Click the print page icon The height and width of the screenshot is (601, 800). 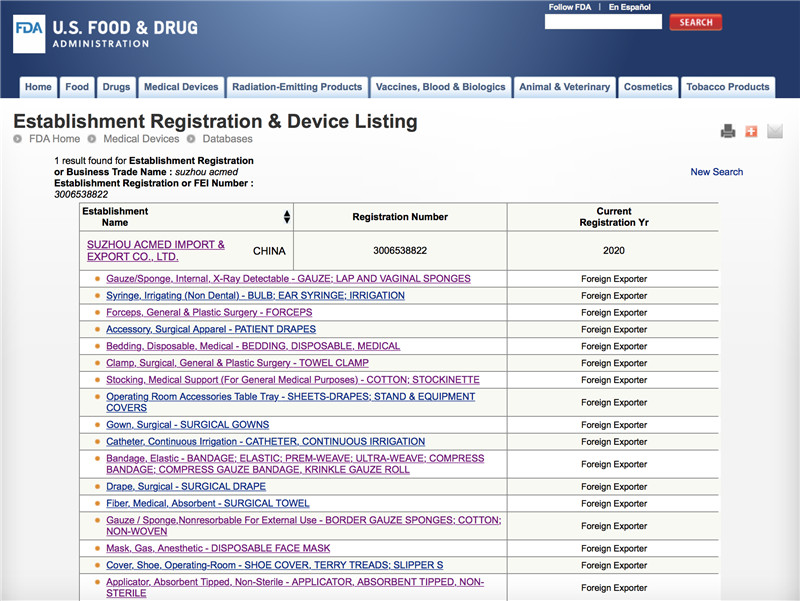point(728,131)
